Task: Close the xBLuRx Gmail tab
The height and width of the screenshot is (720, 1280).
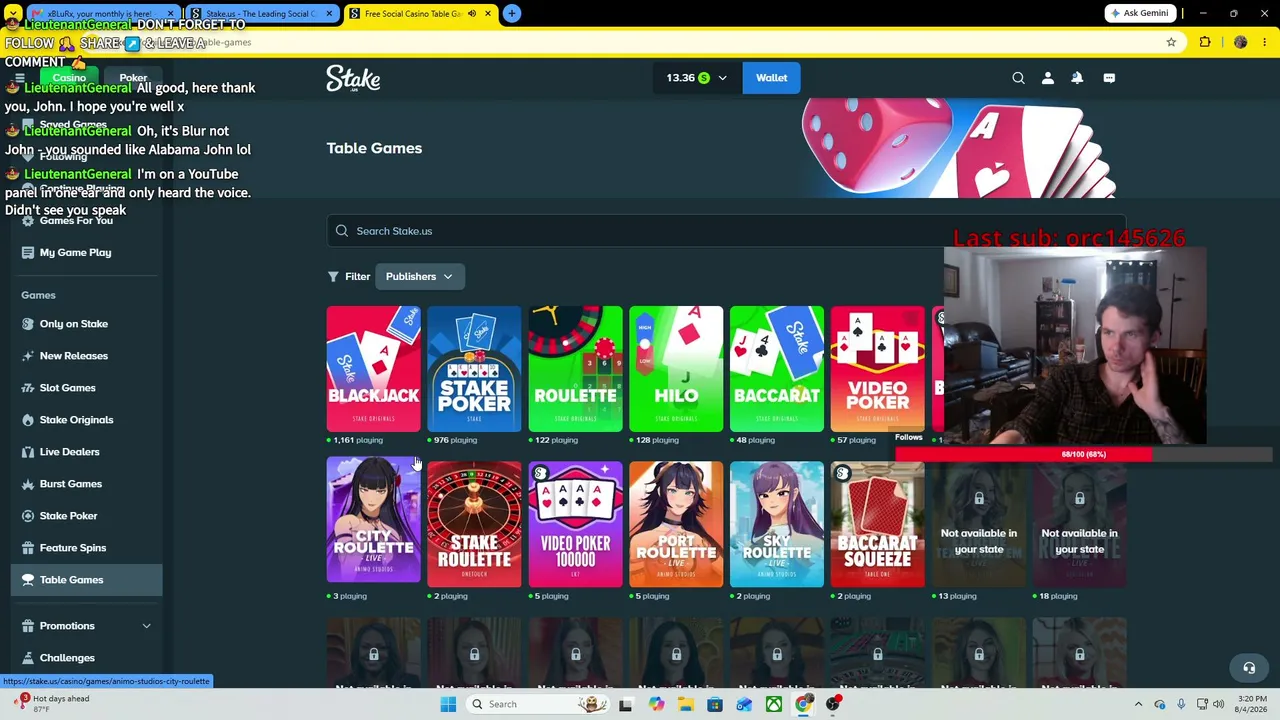Action: (x=170, y=14)
